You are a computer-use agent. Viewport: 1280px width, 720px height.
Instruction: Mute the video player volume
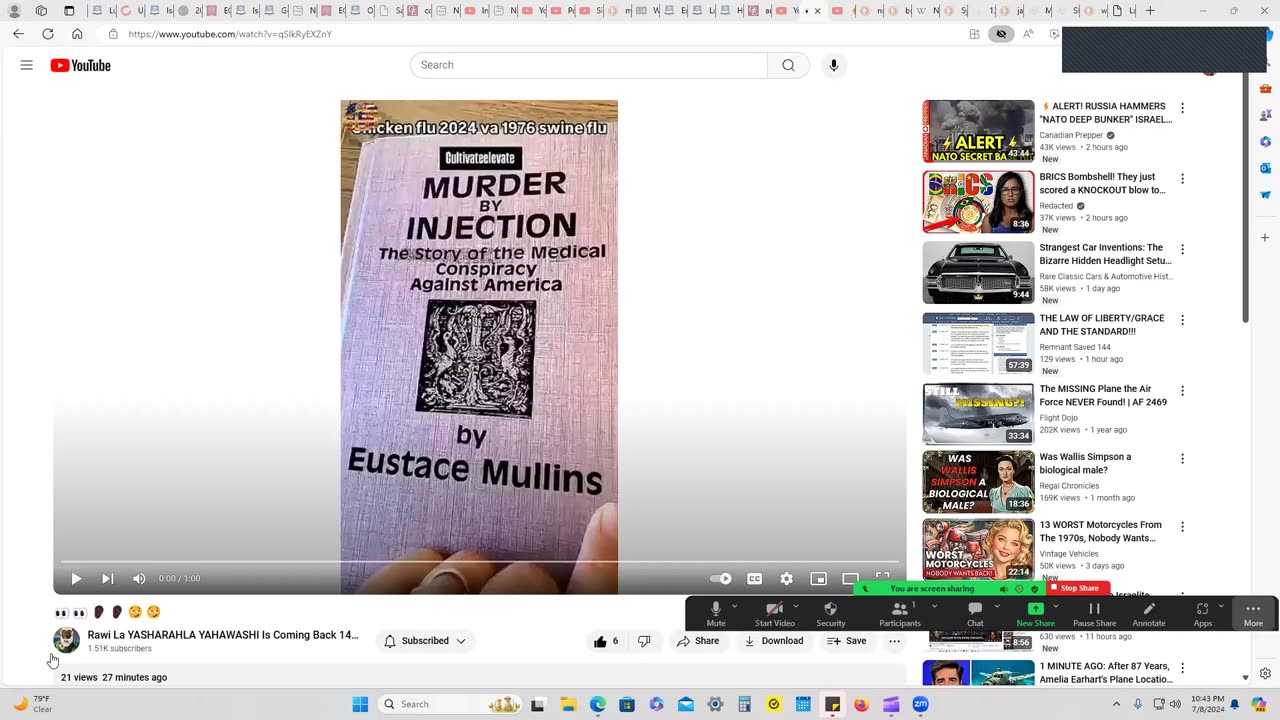[139, 578]
